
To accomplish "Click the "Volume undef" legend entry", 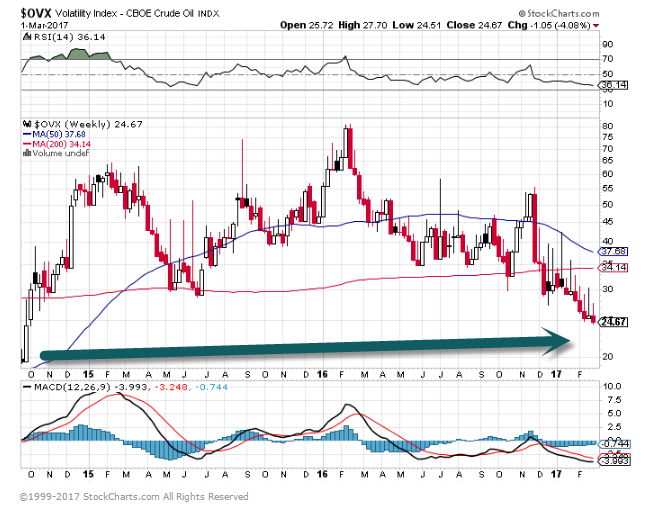I will (x=61, y=153).
